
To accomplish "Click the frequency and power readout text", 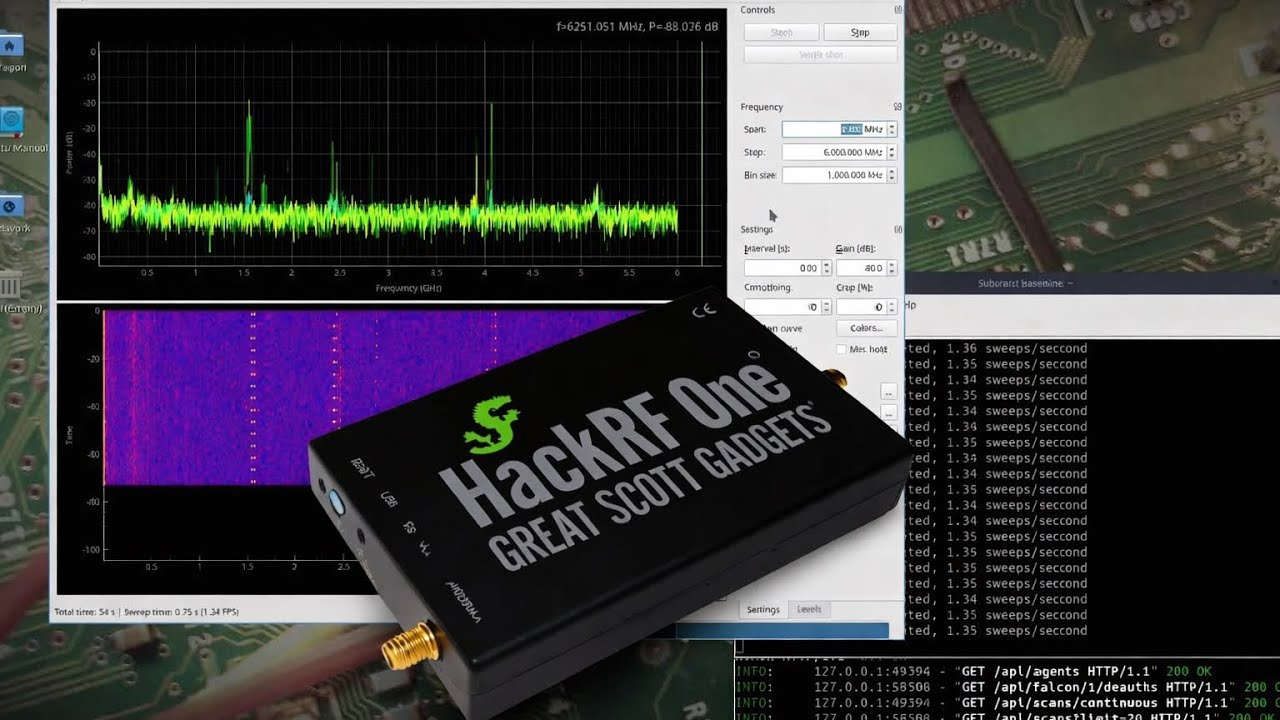I will click(x=637, y=27).
